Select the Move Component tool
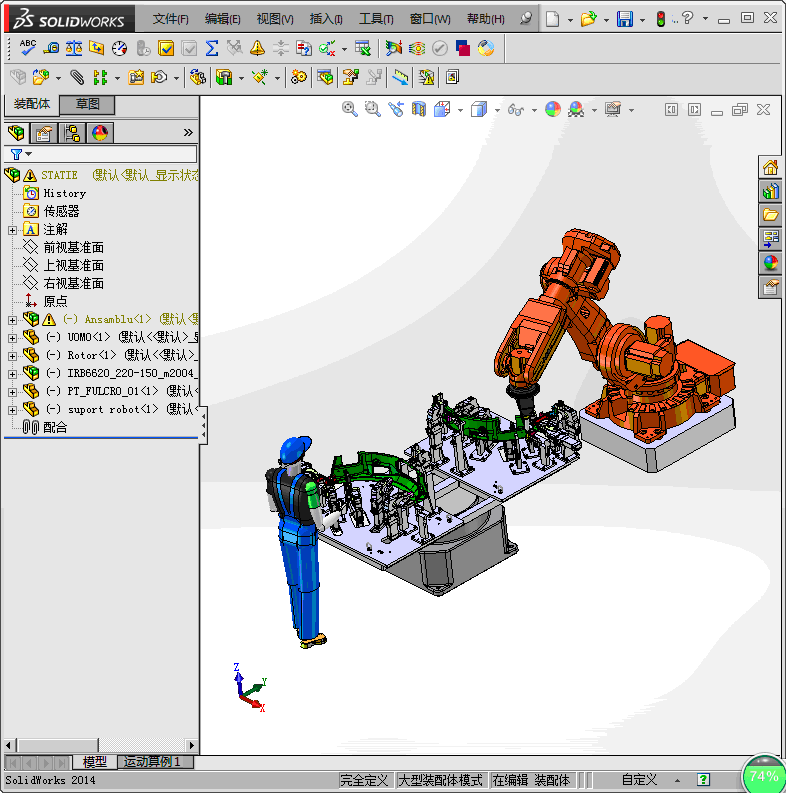The image size is (786, 793). (159, 77)
